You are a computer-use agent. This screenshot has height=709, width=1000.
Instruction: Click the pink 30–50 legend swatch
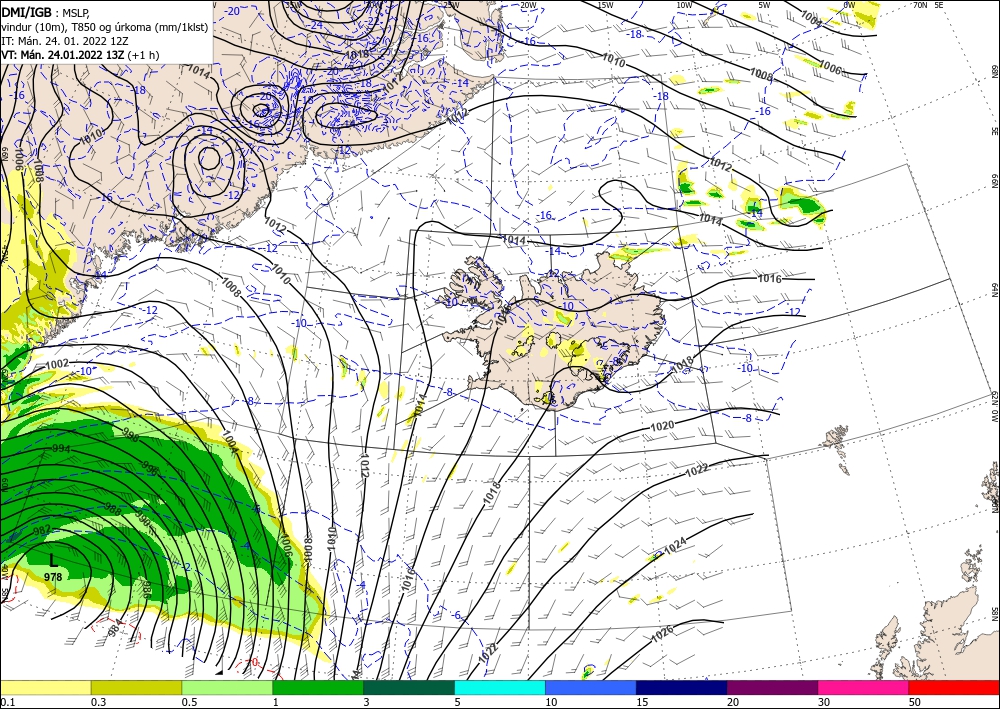tap(864, 687)
